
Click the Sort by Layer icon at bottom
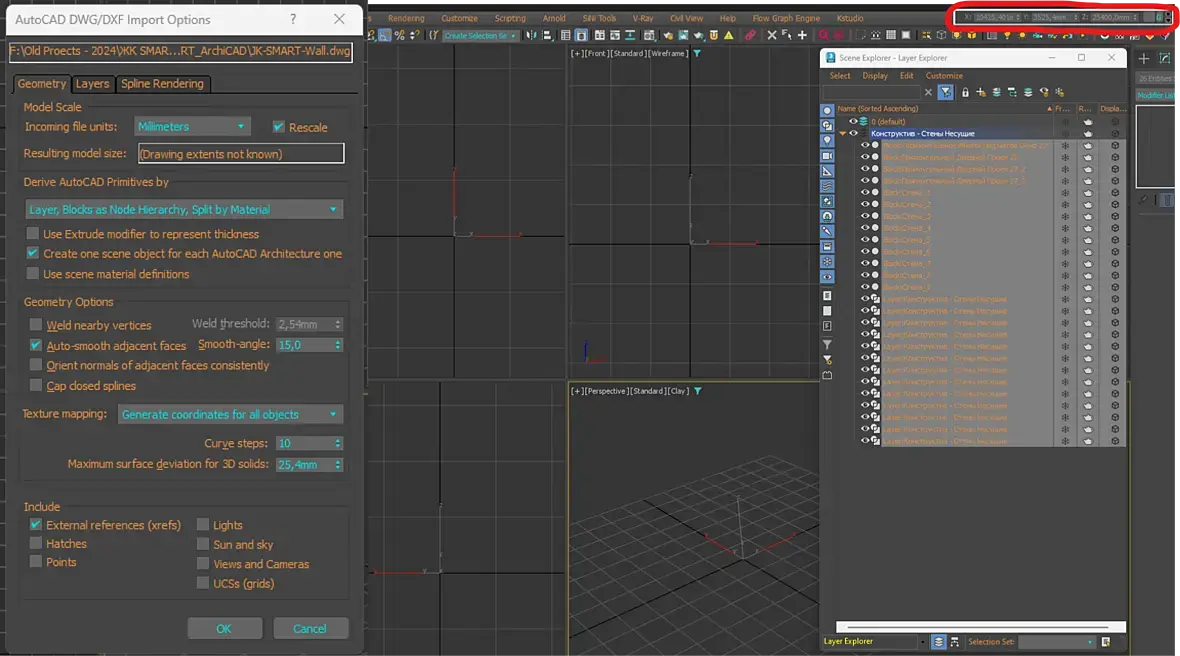pyautogui.click(x=939, y=642)
